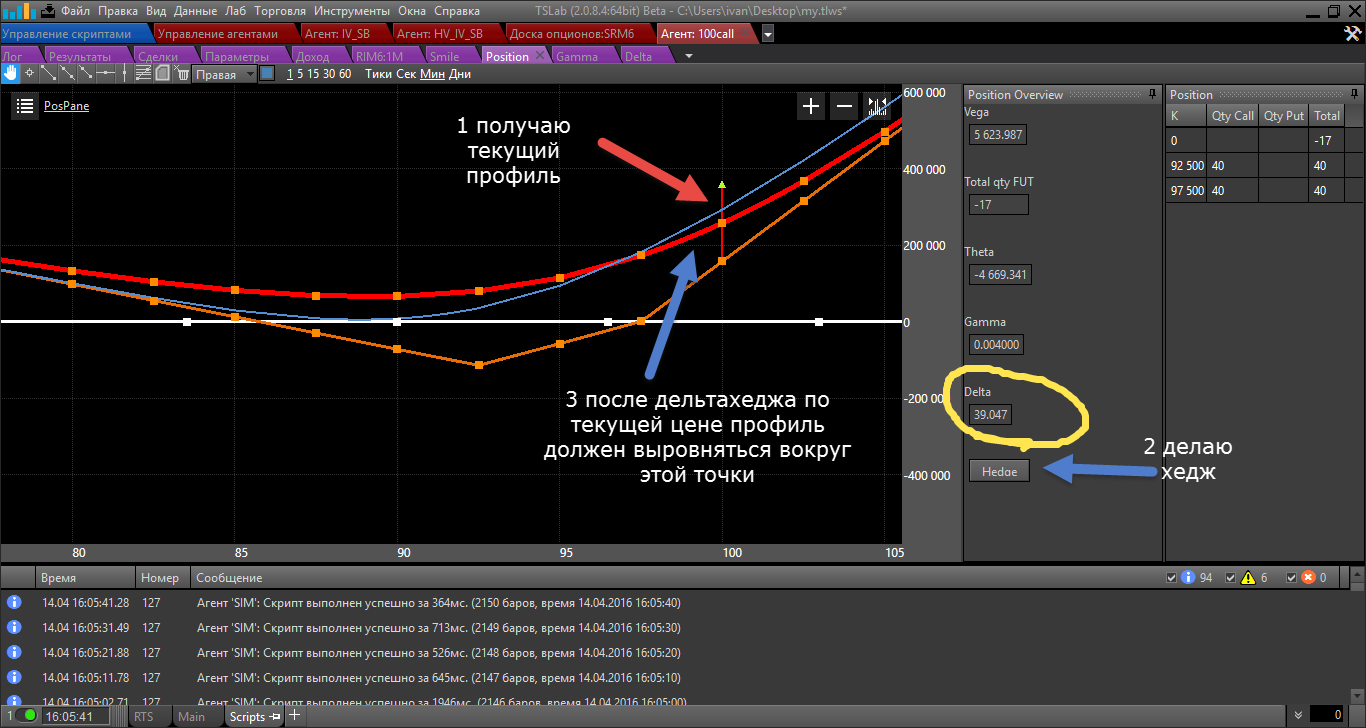1366x728 pixels.
Task: Open the Инструменты menu
Action: tap(352, 11)
